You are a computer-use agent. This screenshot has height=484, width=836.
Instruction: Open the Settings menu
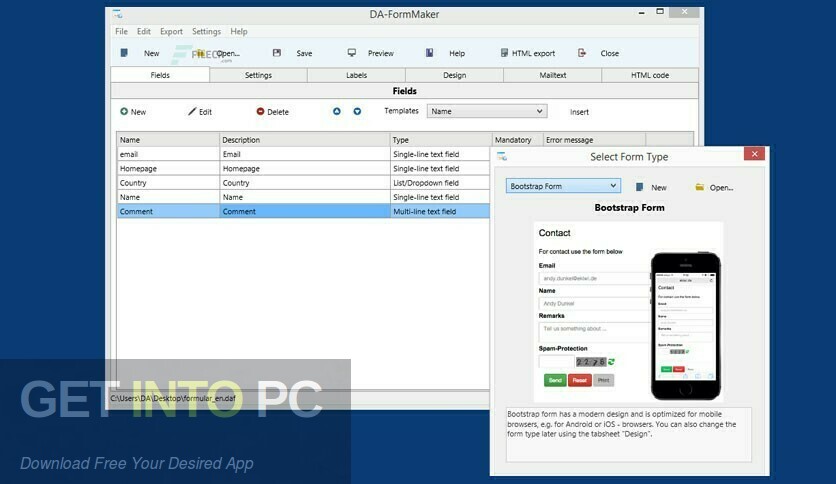tap(206, 31)
